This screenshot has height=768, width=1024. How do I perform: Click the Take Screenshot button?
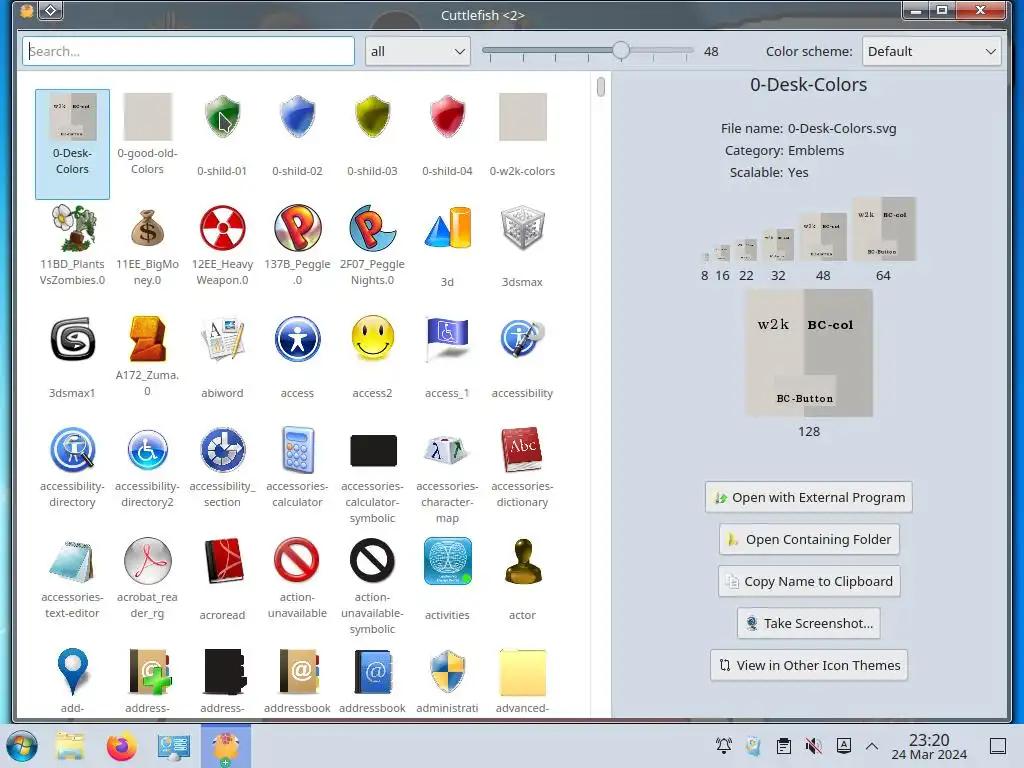tap(809, 623)
